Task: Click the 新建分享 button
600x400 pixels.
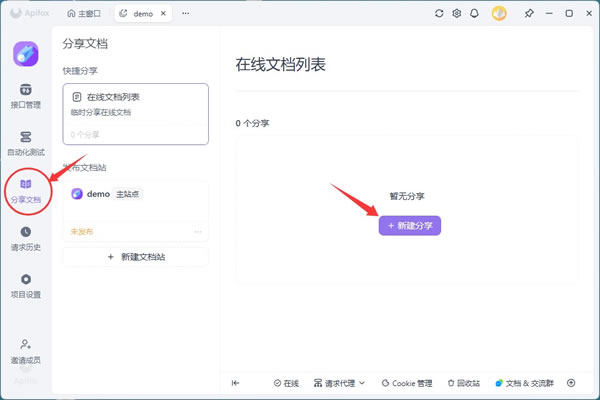Action: 409,226
